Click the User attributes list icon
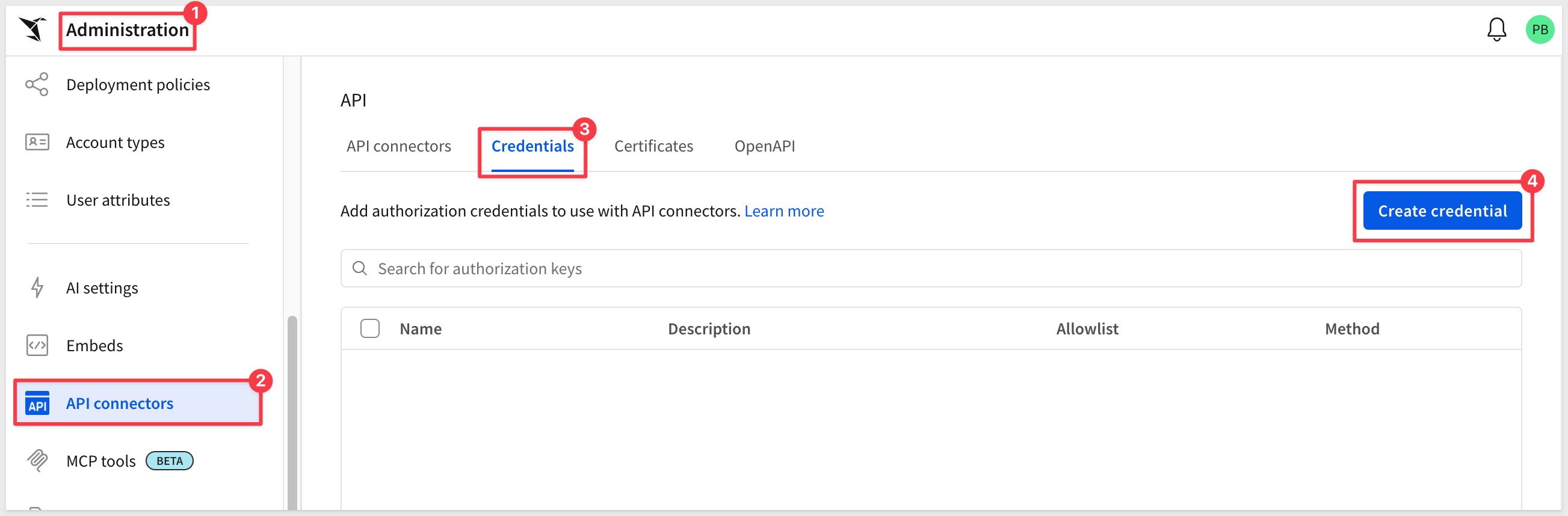 (x=37, y=200)
